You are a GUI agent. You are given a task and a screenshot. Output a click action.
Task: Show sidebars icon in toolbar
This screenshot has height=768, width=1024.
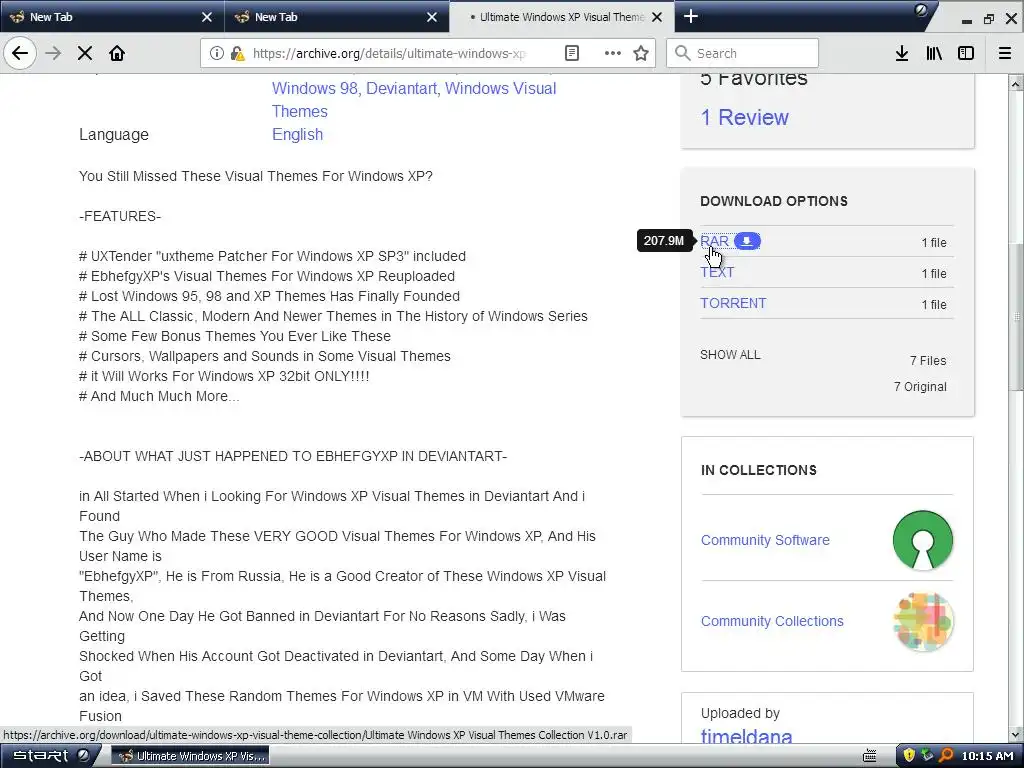point(966,53)
